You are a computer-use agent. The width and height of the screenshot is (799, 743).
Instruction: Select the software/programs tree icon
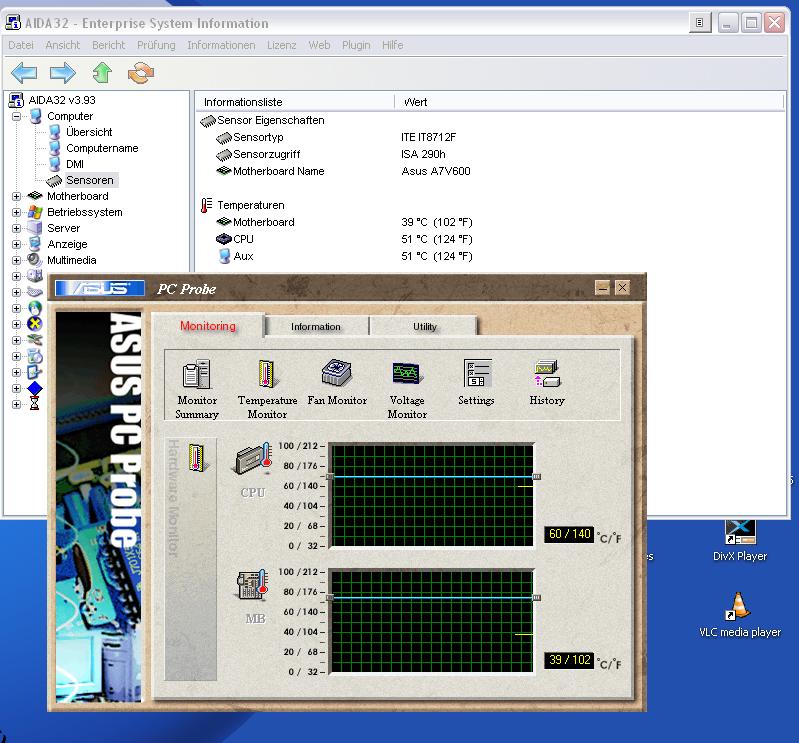pos(35,356)
